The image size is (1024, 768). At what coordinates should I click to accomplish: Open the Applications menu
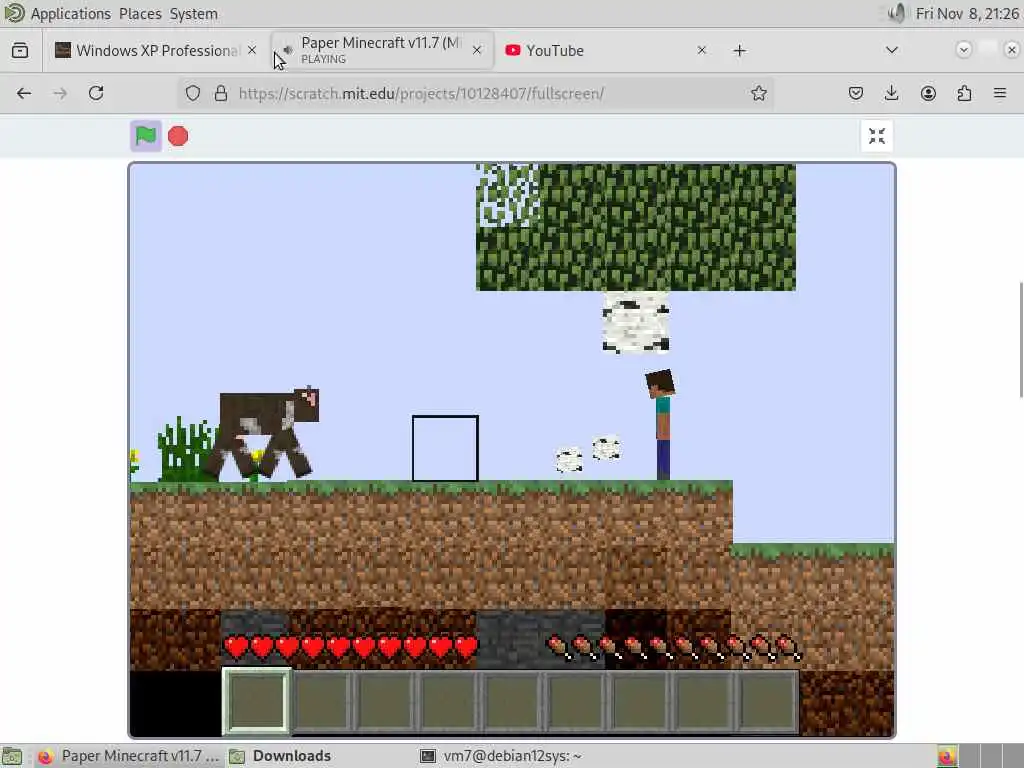[x=71, y=14]
